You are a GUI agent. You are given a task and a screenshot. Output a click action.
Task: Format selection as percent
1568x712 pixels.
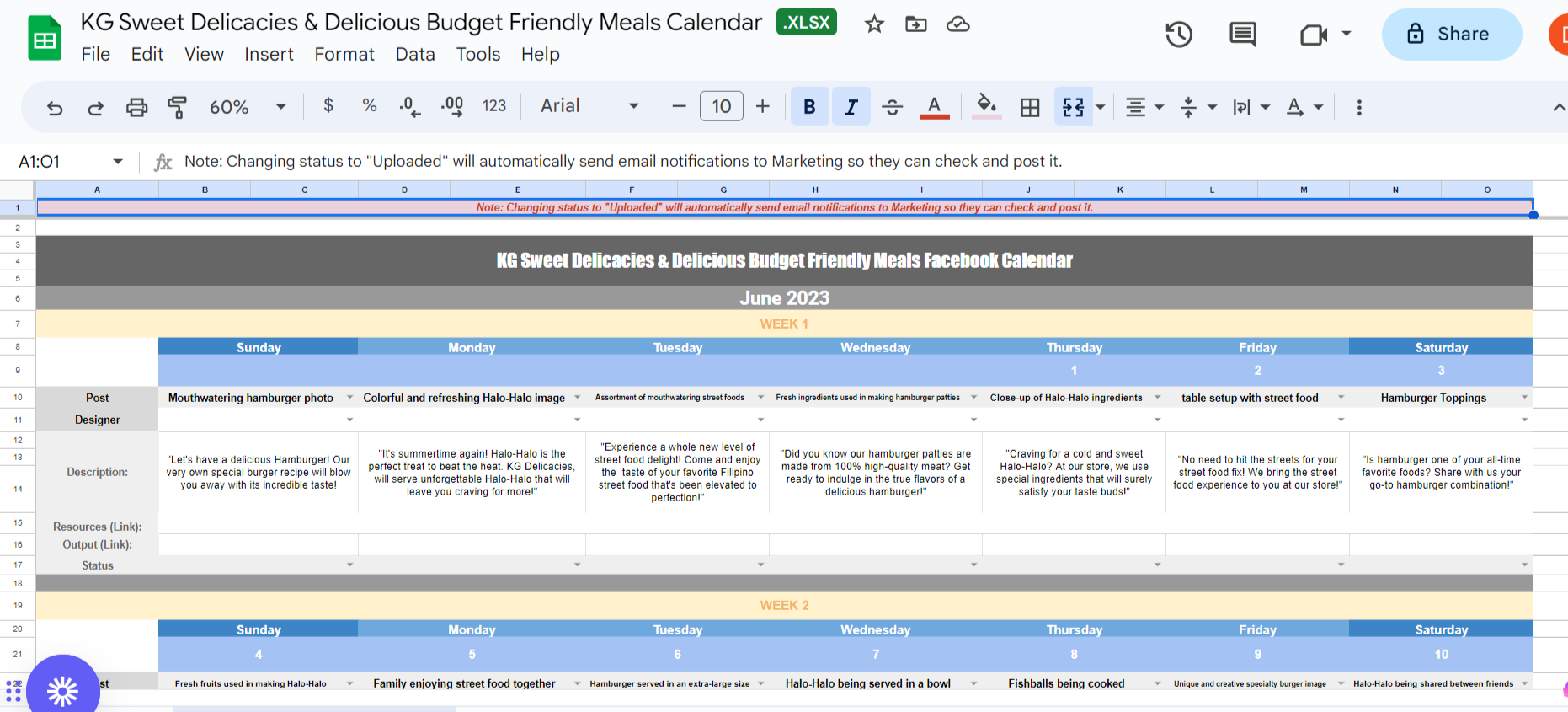[369, 105]
